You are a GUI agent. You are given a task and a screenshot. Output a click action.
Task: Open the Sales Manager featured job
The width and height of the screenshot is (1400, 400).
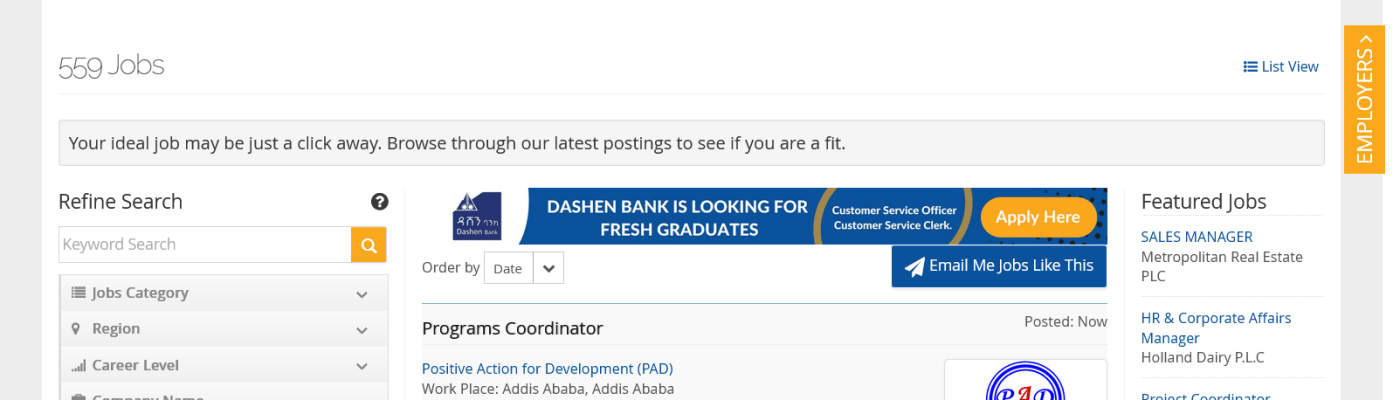(x=1196, y=237)
